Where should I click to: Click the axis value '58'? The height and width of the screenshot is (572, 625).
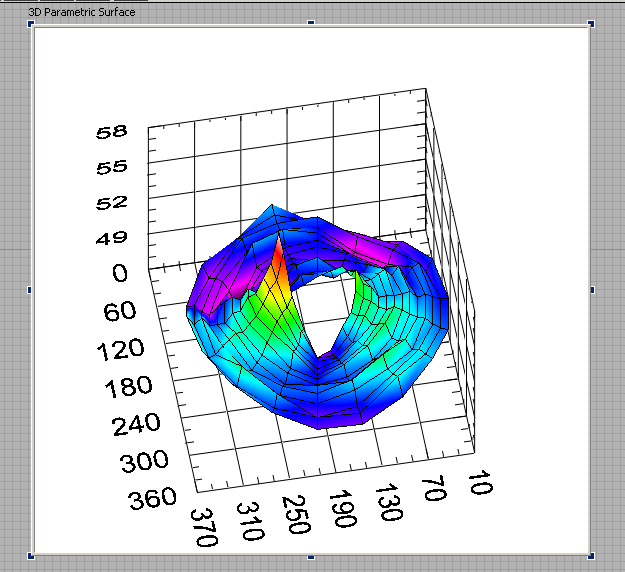[x=112, y=132]
